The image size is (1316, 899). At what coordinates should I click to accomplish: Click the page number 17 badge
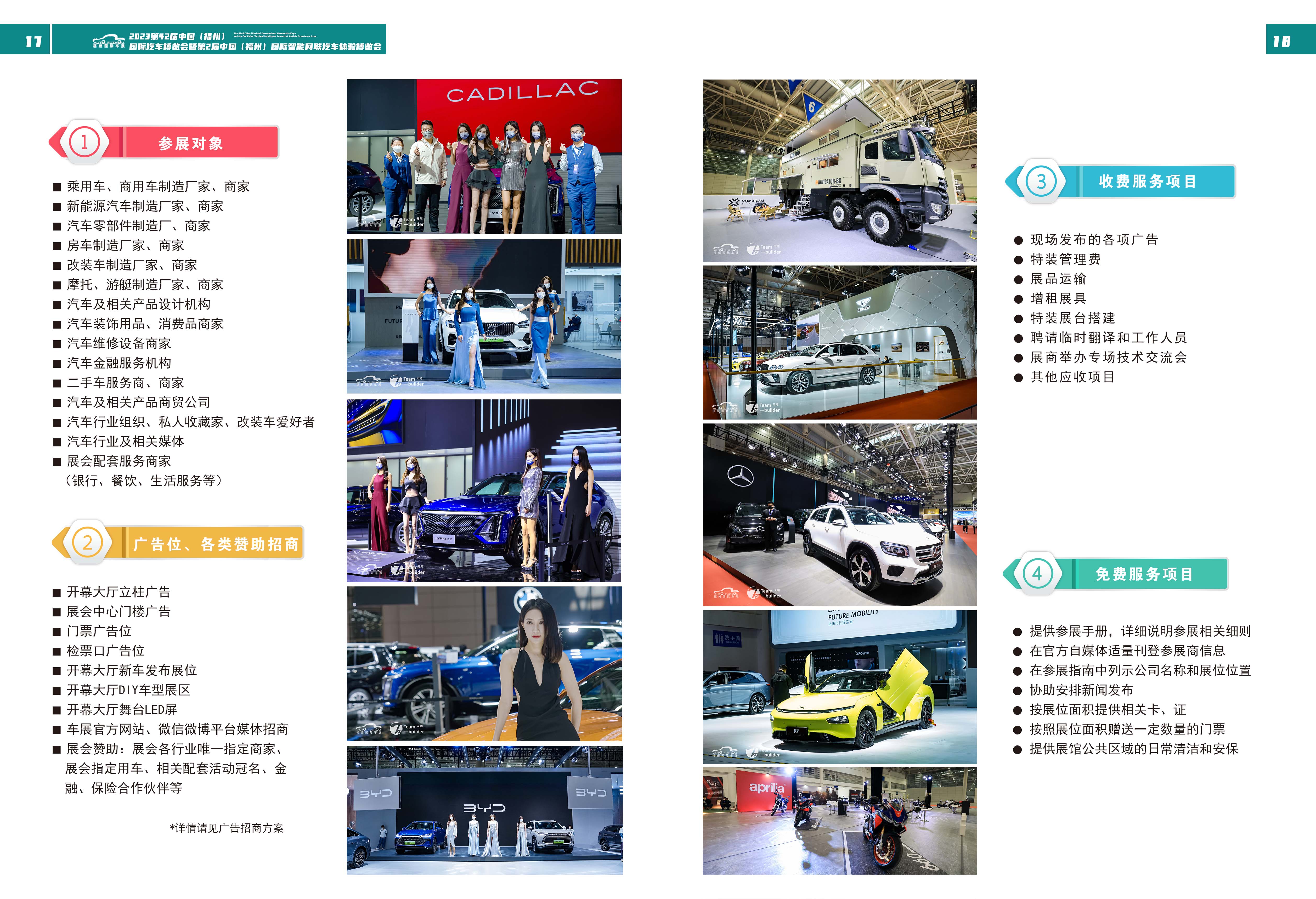[25, 39]
